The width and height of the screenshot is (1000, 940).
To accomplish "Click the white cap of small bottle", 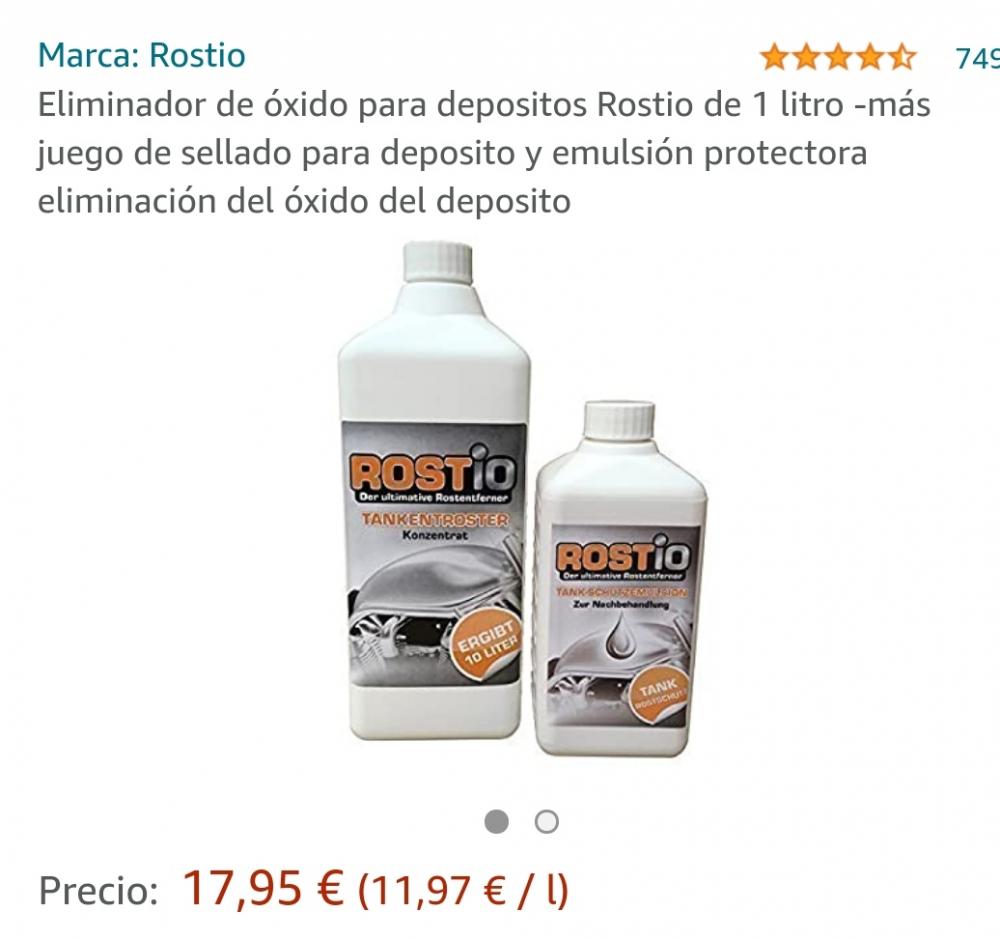I will (619, 419).
